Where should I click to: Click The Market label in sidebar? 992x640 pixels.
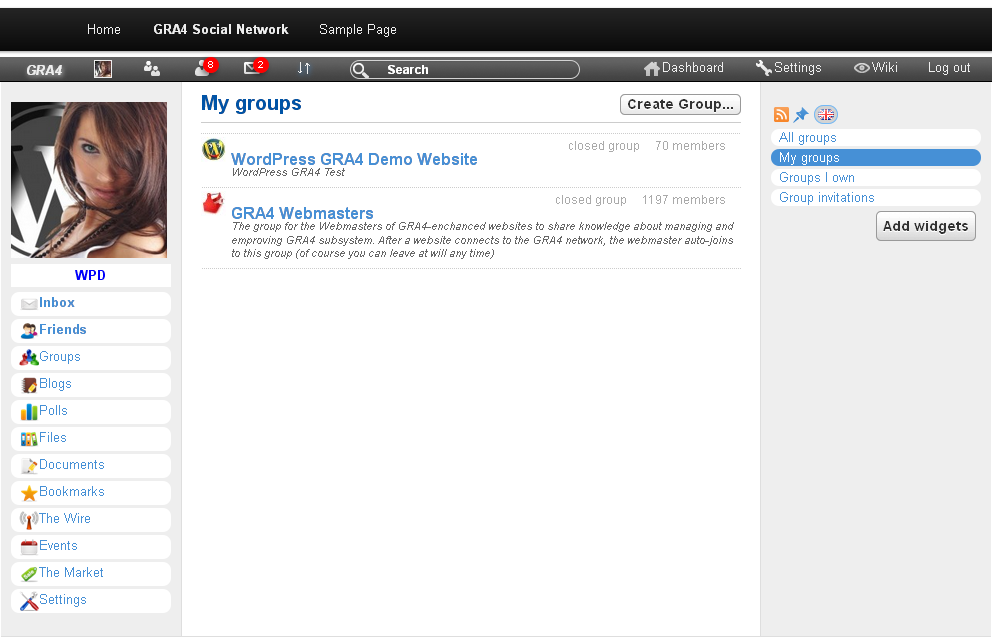coord(71,573)
